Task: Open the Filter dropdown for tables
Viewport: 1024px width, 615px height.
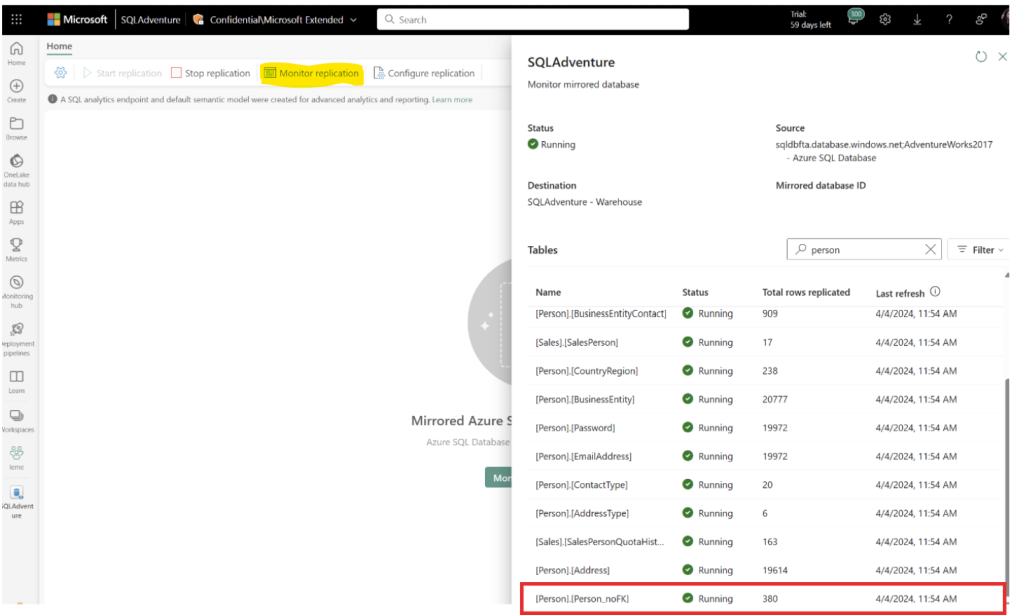Action: click(980, 249)
